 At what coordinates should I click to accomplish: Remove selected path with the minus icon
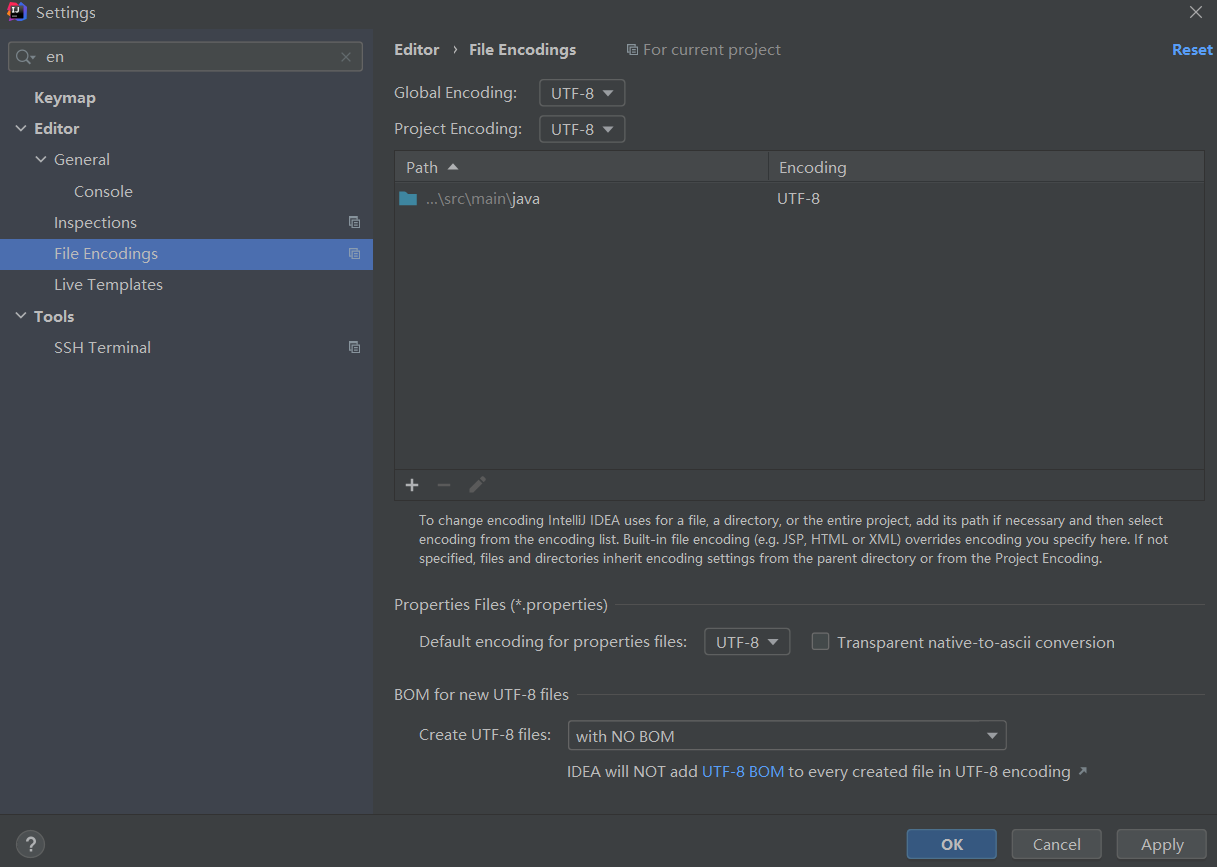pos(444,485)
